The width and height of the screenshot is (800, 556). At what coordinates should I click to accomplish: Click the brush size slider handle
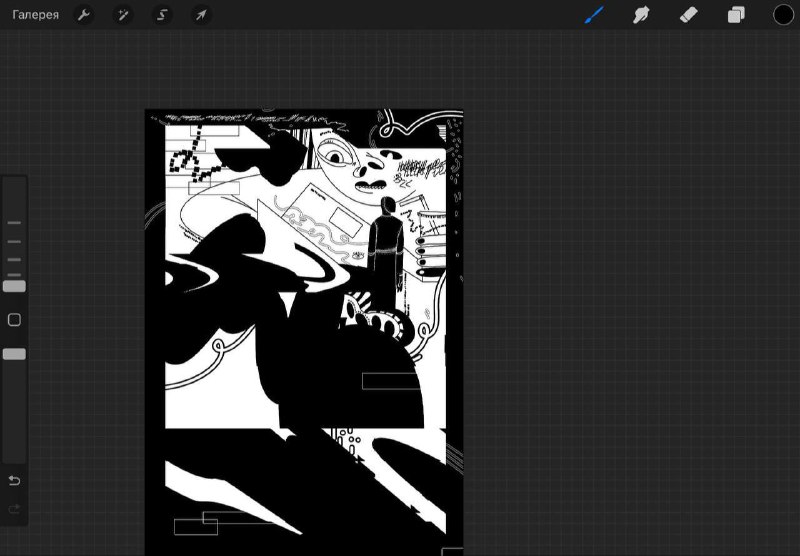click(x=14, y=286)
